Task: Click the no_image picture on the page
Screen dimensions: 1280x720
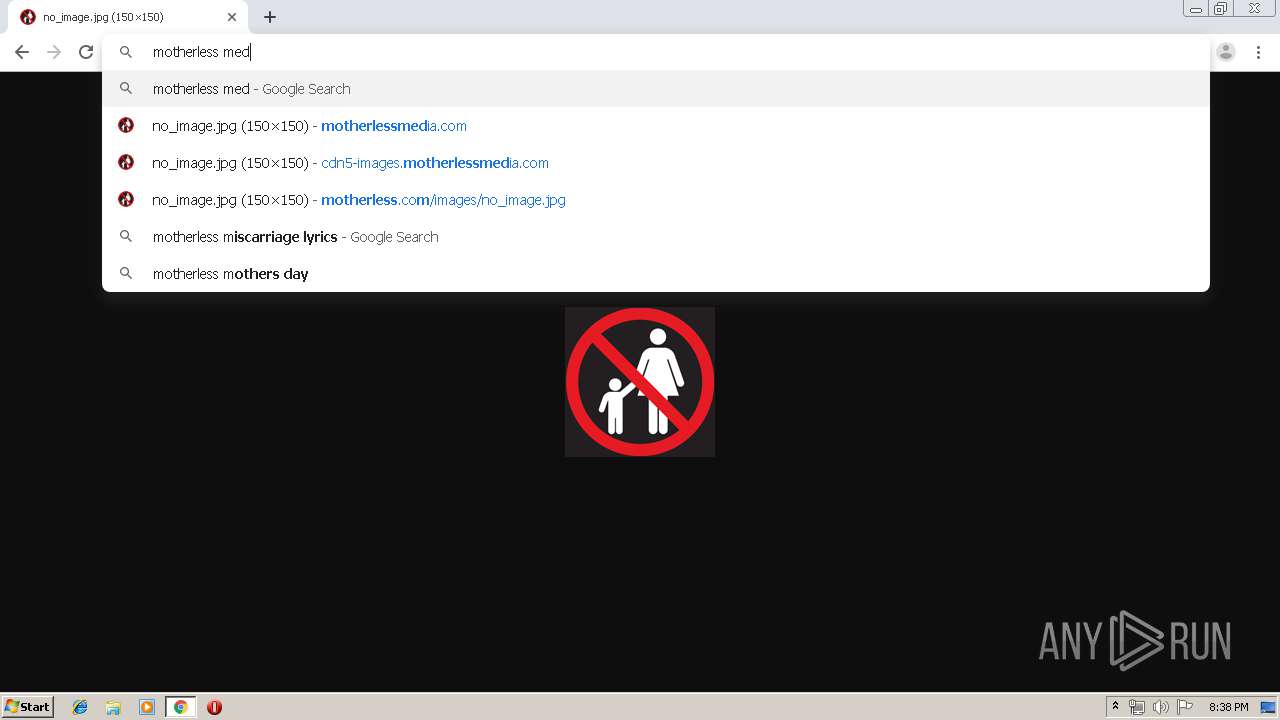Action: click(640, 382)
